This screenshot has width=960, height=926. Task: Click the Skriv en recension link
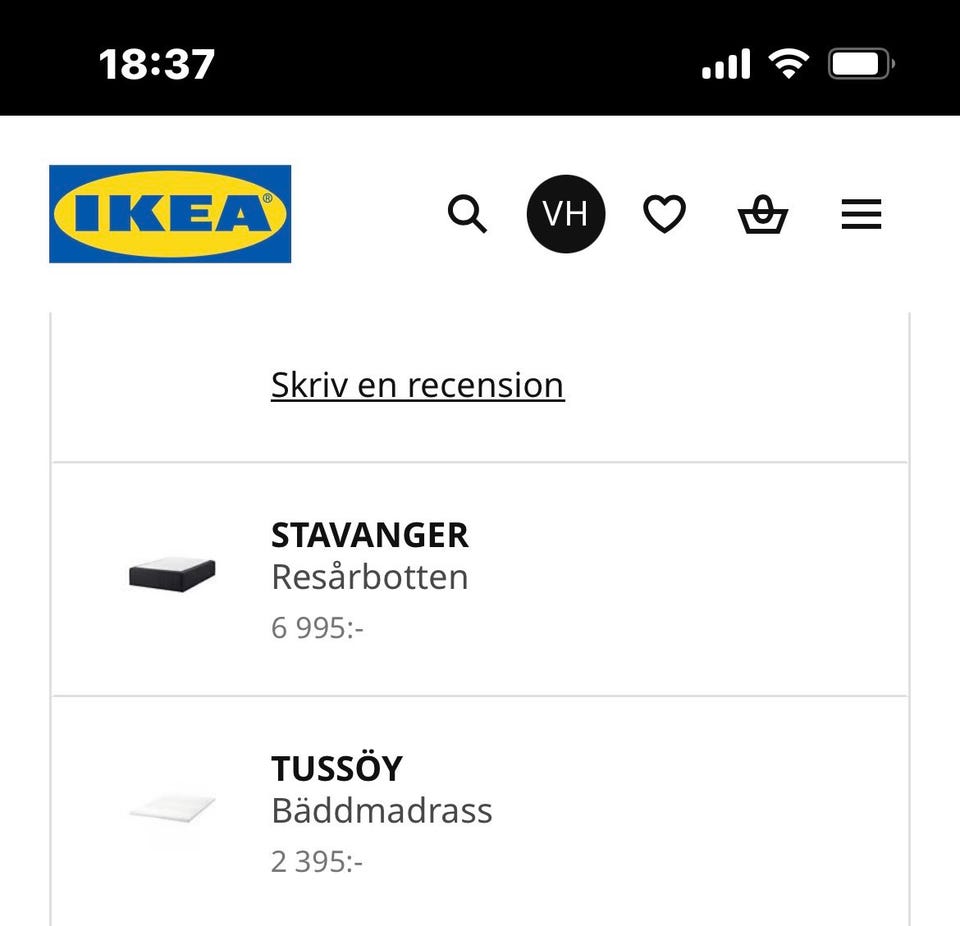click(x=417, y=385)
